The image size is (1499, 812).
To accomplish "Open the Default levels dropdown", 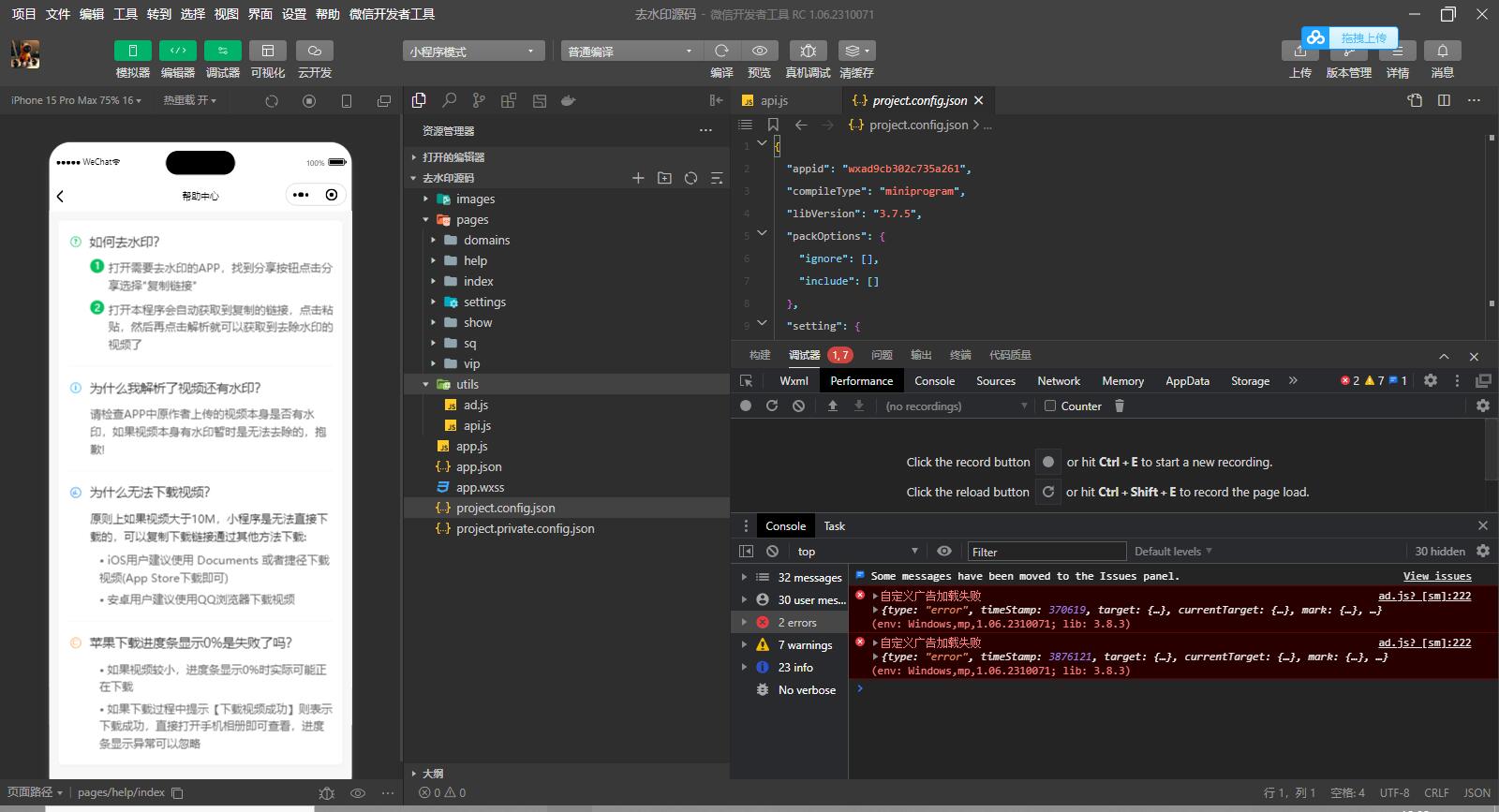I will (1173, 552).
